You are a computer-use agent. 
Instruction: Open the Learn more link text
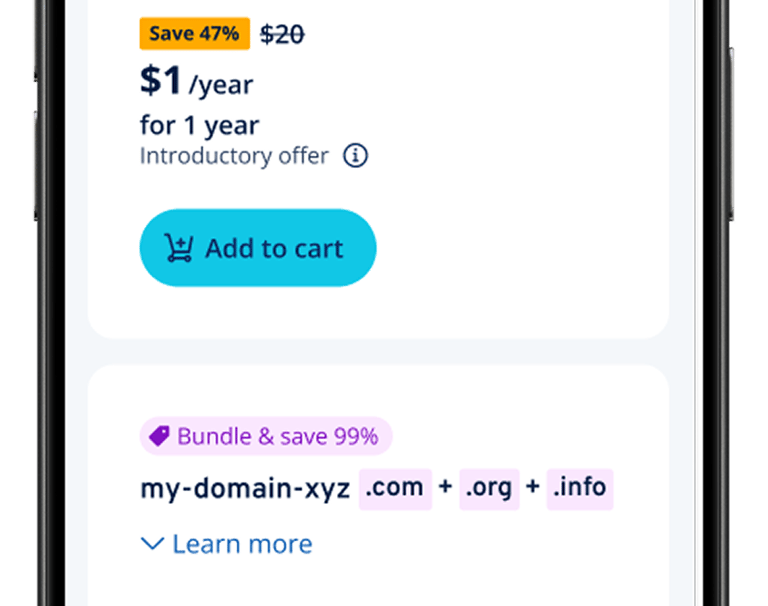(242, 544)
